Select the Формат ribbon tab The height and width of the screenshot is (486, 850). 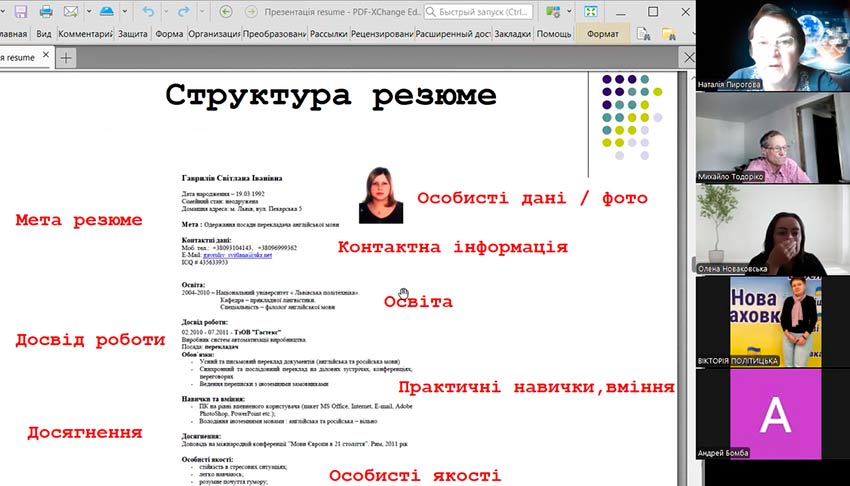tap(603, 33)
